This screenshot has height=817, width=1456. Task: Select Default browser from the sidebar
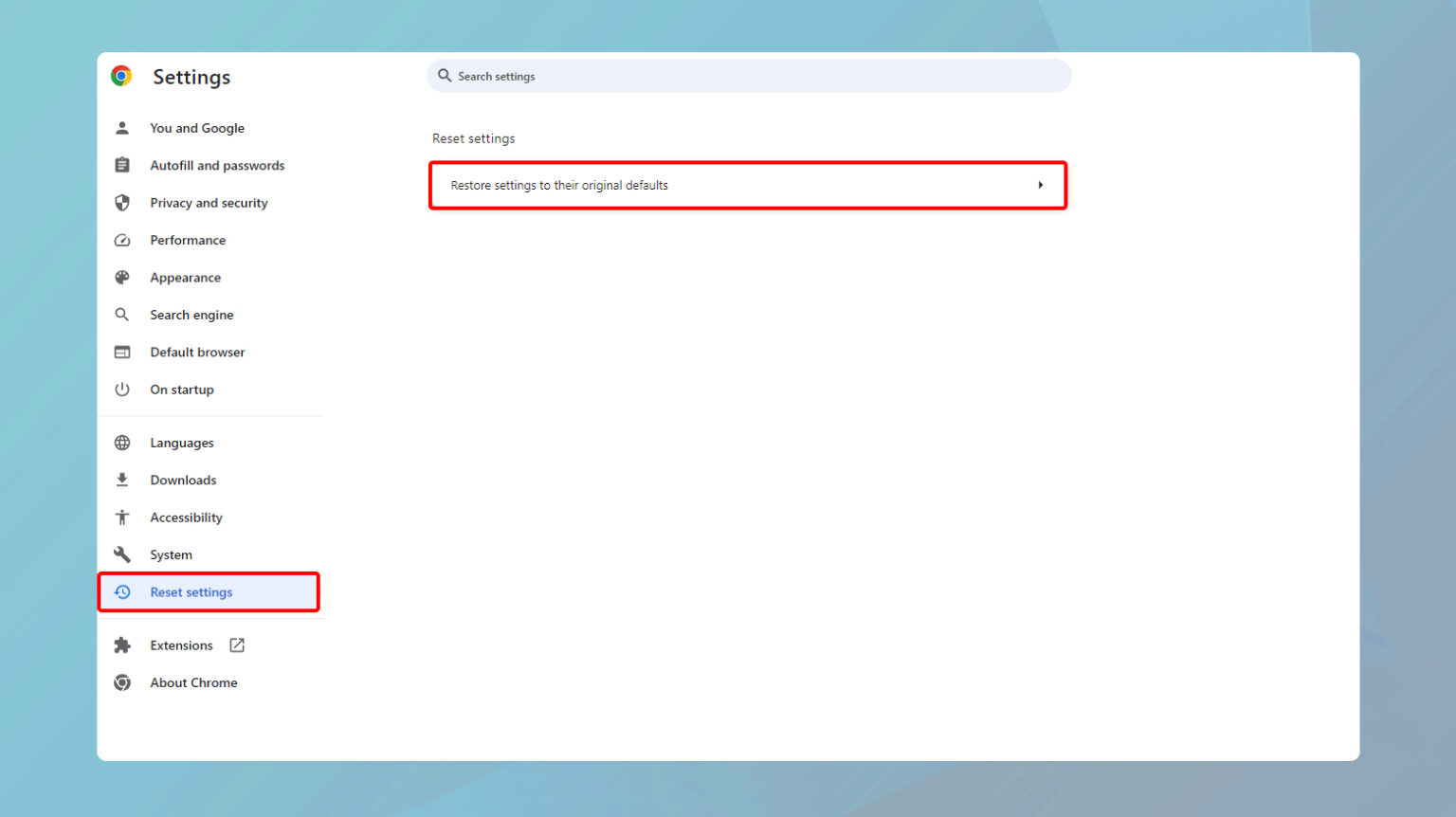(x=197, y=352)
